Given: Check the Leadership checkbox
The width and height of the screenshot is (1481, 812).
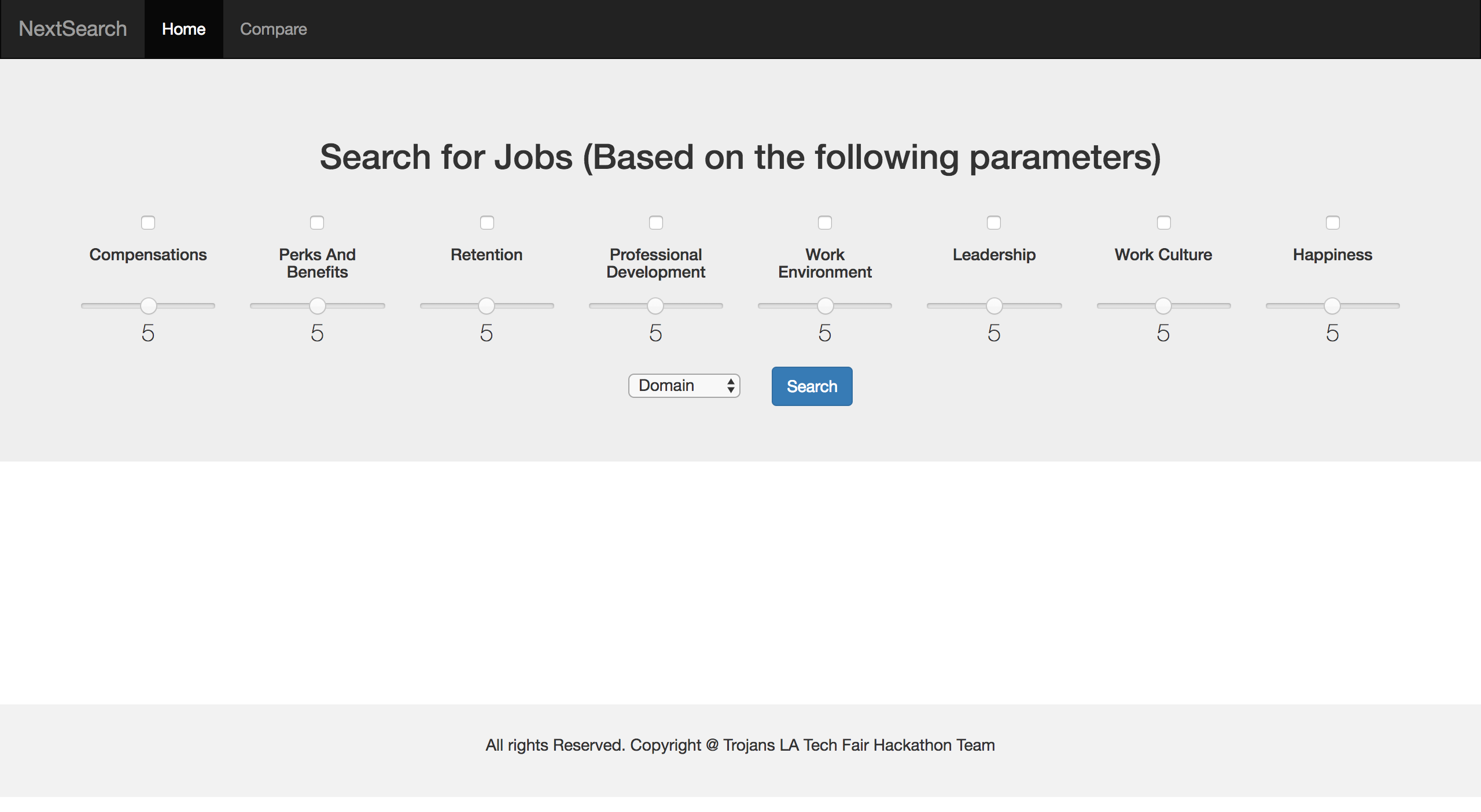Looking at the screenshot, I should point(994,223).
